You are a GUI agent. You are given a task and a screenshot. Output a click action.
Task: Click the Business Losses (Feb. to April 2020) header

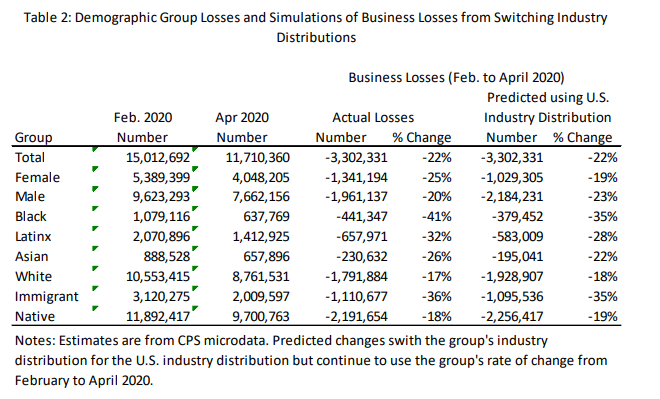pos(456,77)
